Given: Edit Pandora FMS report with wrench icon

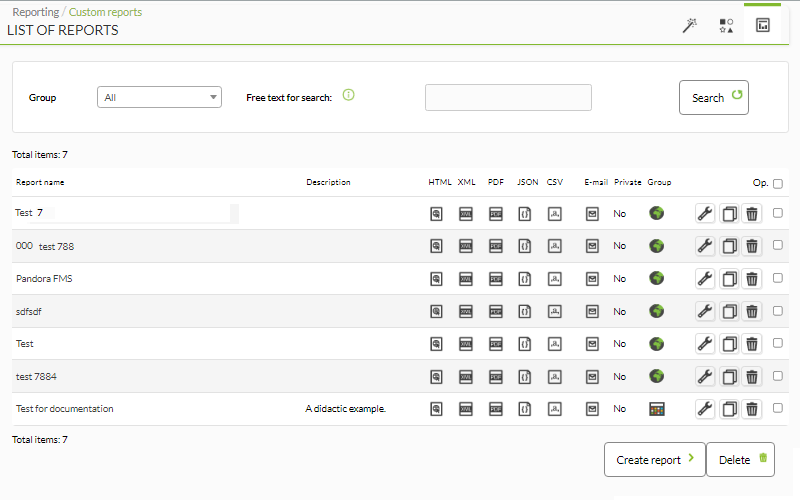Looking at the screenshot, I should 705,279.
